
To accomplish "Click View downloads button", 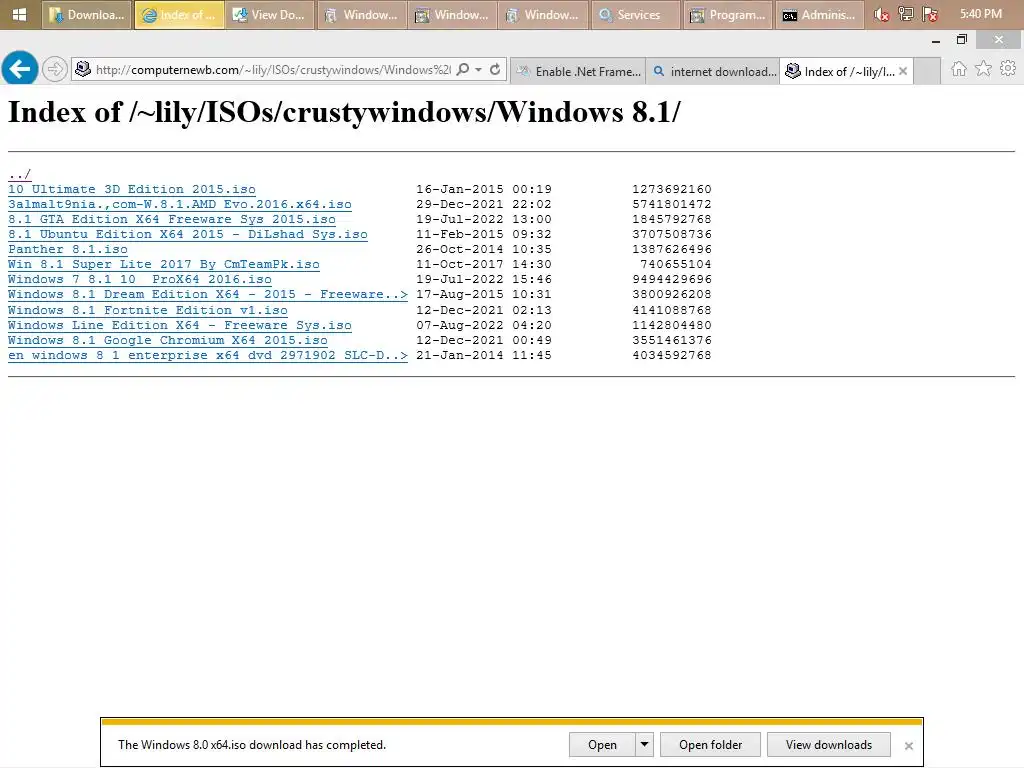I will pyautogui.click(x=829, y=744).
